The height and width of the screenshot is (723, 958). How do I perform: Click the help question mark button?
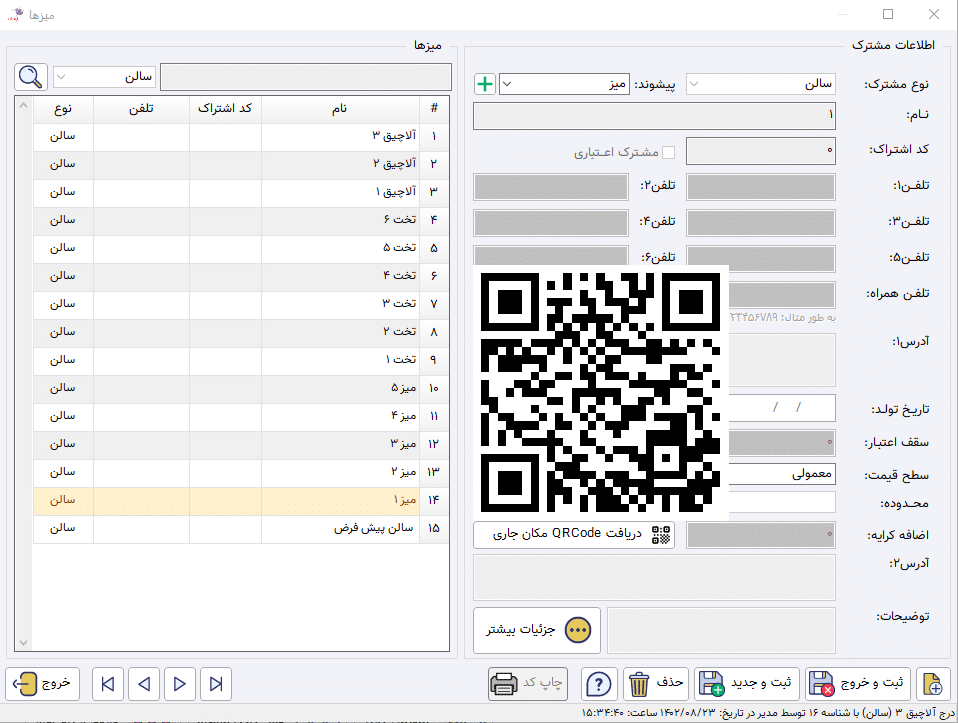[599, 683]
